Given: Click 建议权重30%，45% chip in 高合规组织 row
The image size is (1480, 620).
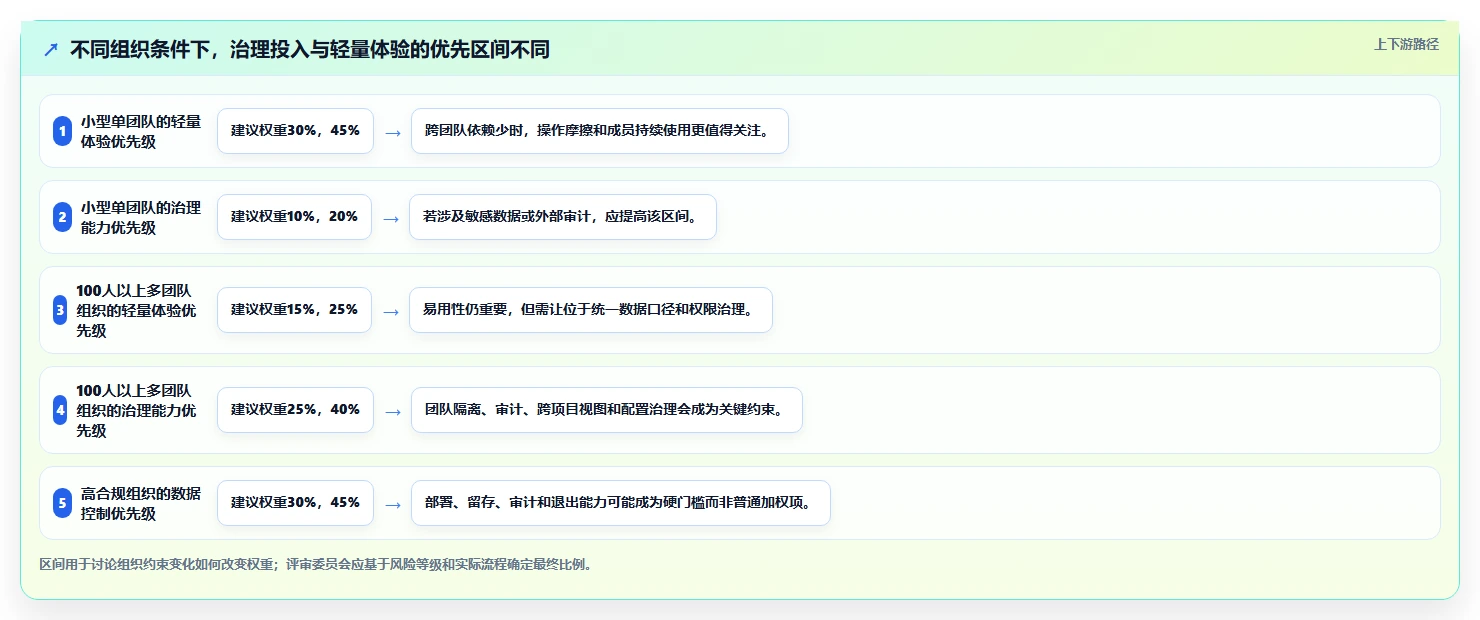Looking at the screenshot, I should click(x=295, y=503).
